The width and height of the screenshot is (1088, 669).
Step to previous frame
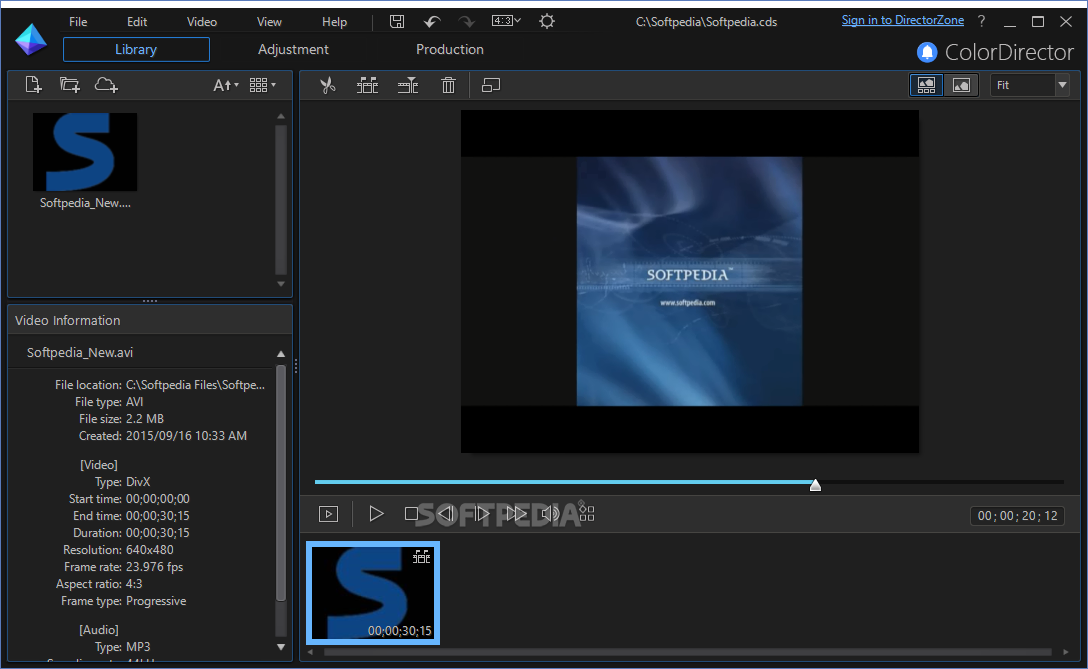(446, 514)
